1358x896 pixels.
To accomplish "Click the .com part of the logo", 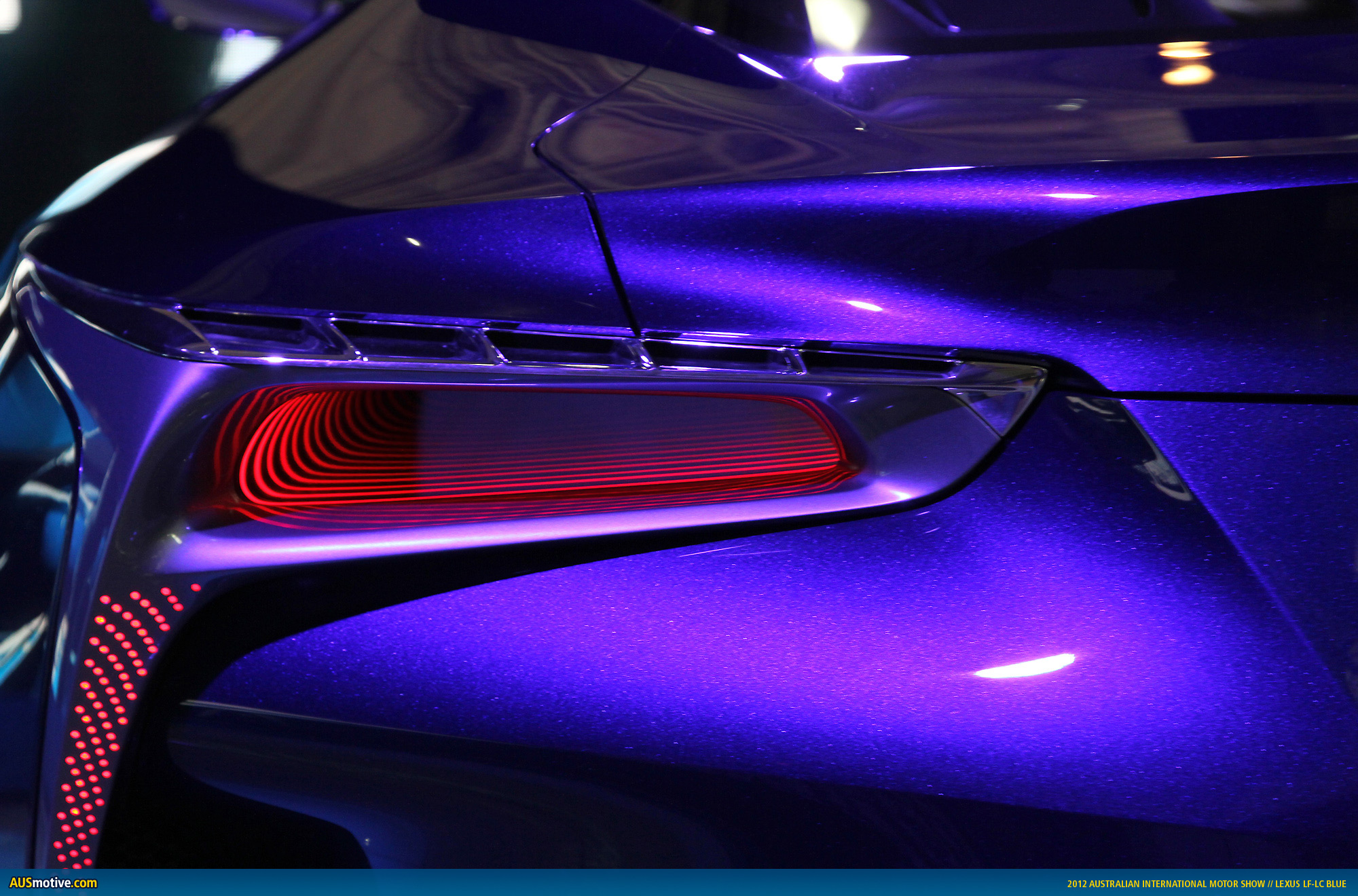I will tap(85, 883).
